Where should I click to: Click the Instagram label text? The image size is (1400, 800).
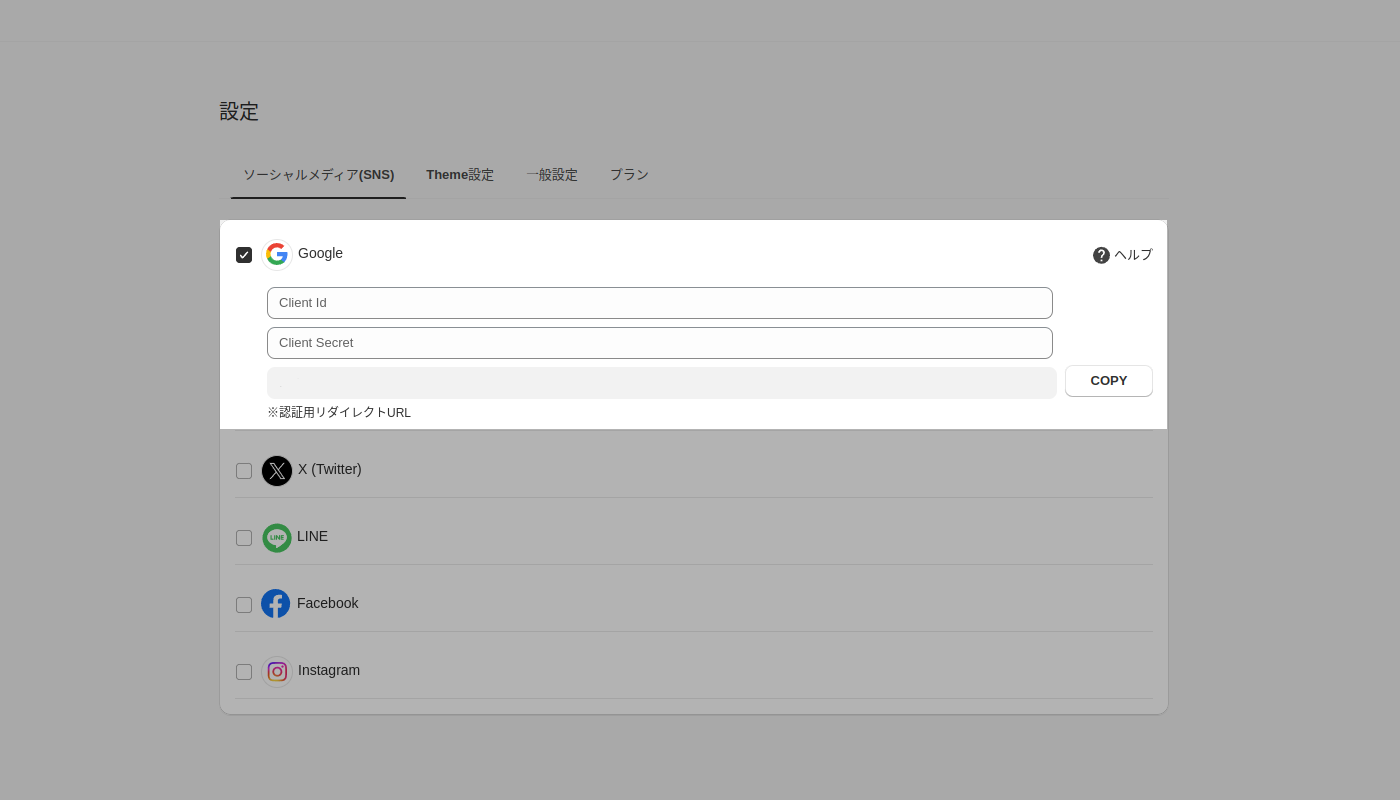tap(329, 670)
